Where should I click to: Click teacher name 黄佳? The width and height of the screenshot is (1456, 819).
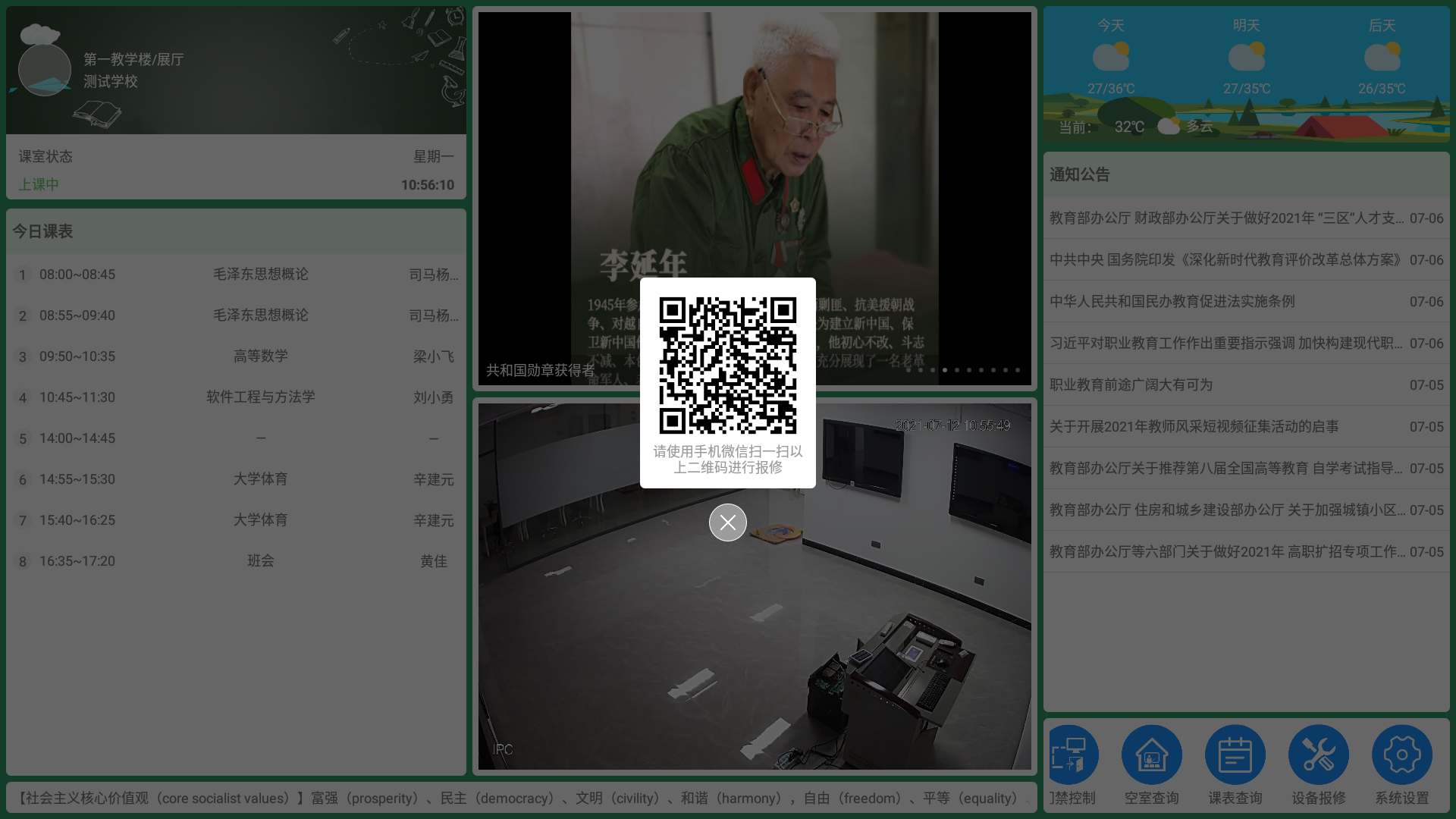click(434, 561)
